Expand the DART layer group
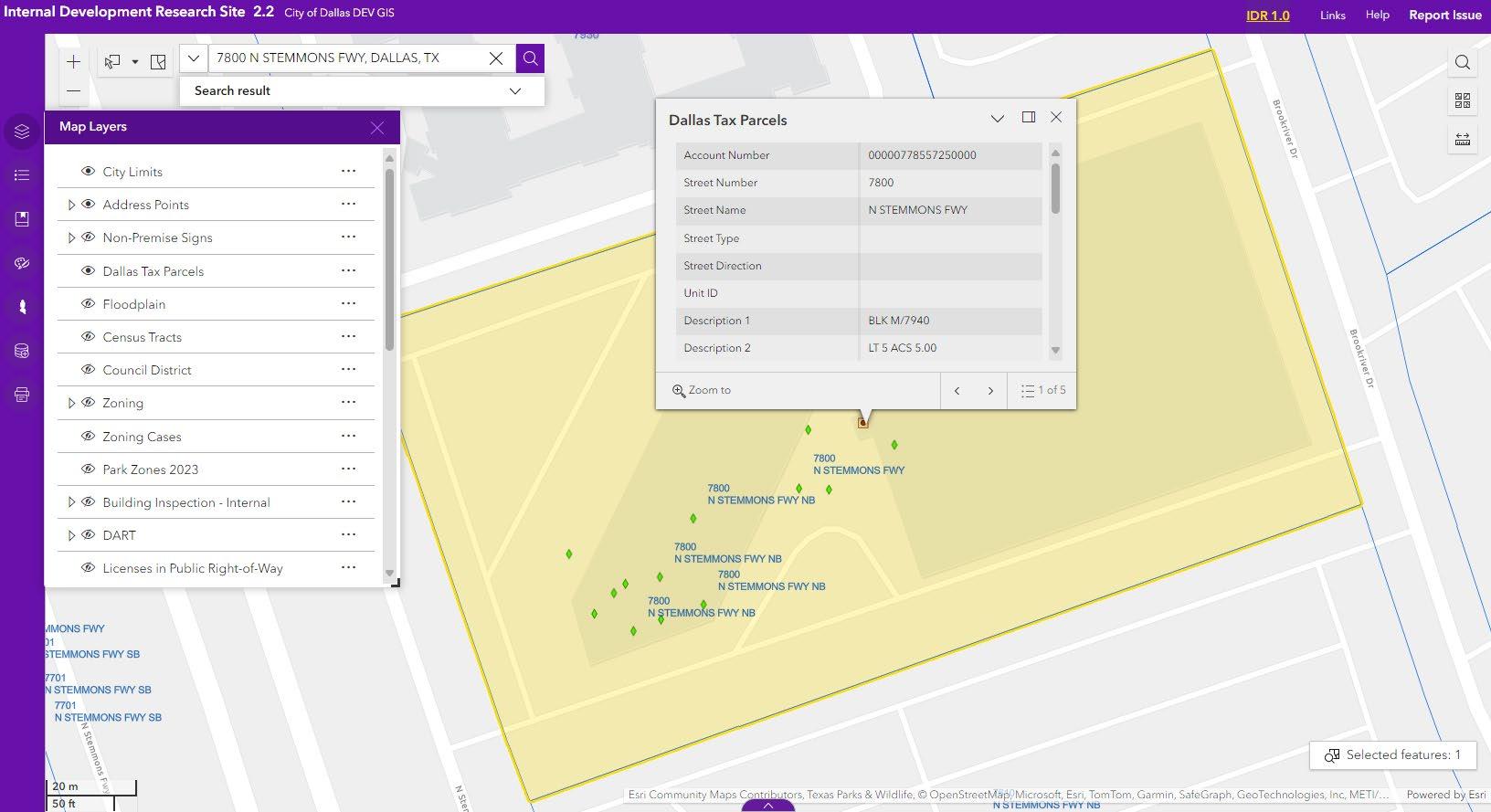Viewport: 1491px width, 812px height. pyautogui.click(x=71, y=535)
